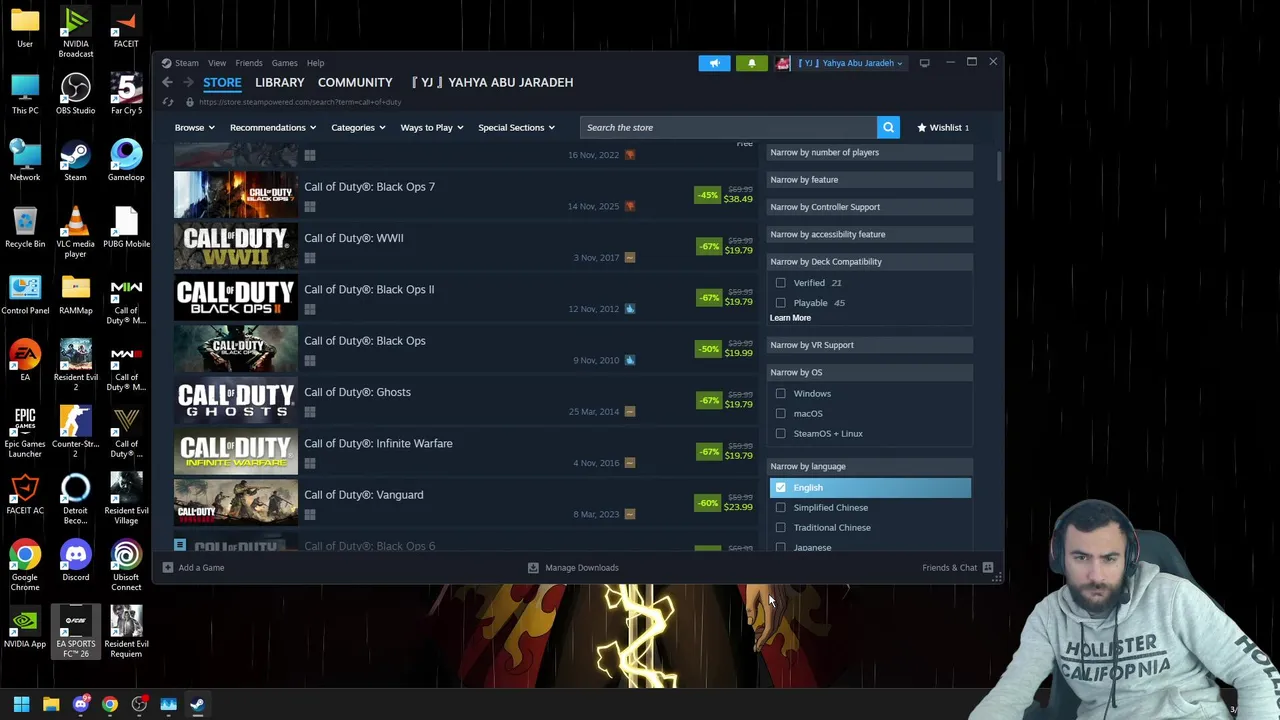Open the Special Sections dropdown

pyautogui.click(x=517, y=127)
